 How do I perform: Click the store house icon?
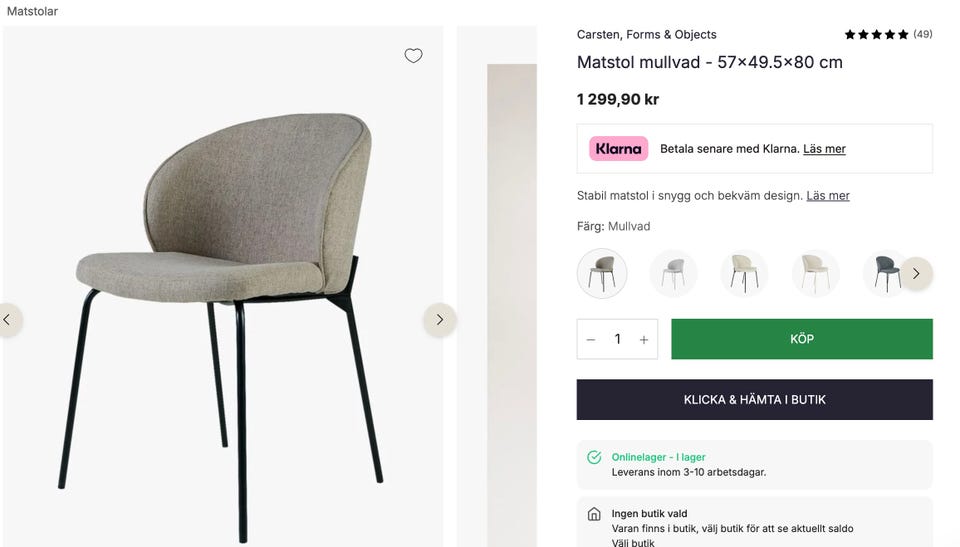[x=594, y=514]
